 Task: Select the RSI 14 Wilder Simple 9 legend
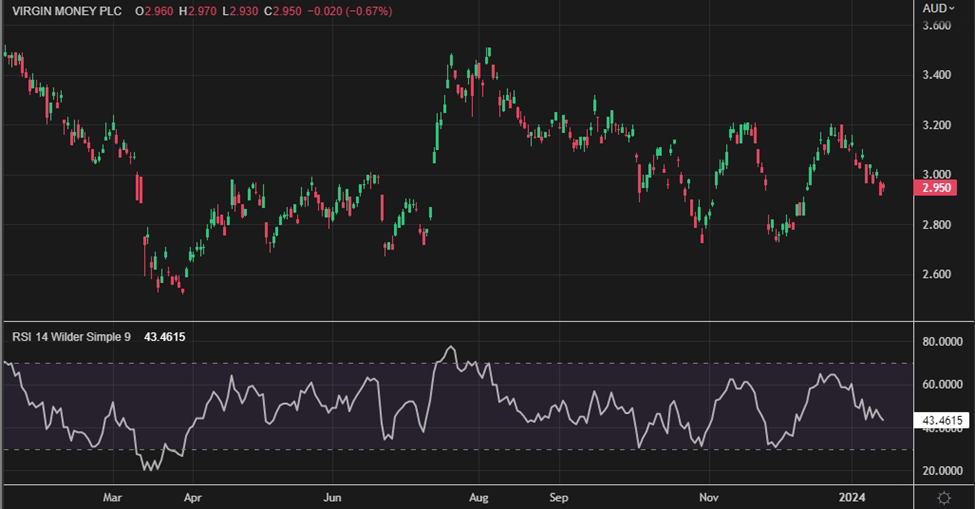72,337
